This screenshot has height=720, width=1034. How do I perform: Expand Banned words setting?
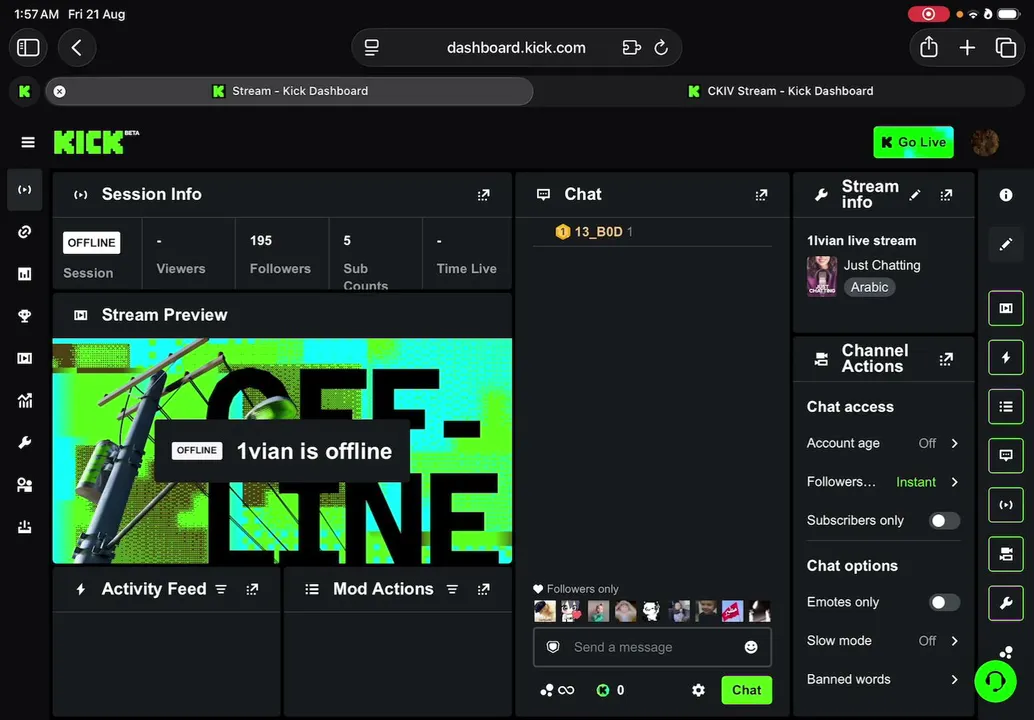[x=883, y=679]
